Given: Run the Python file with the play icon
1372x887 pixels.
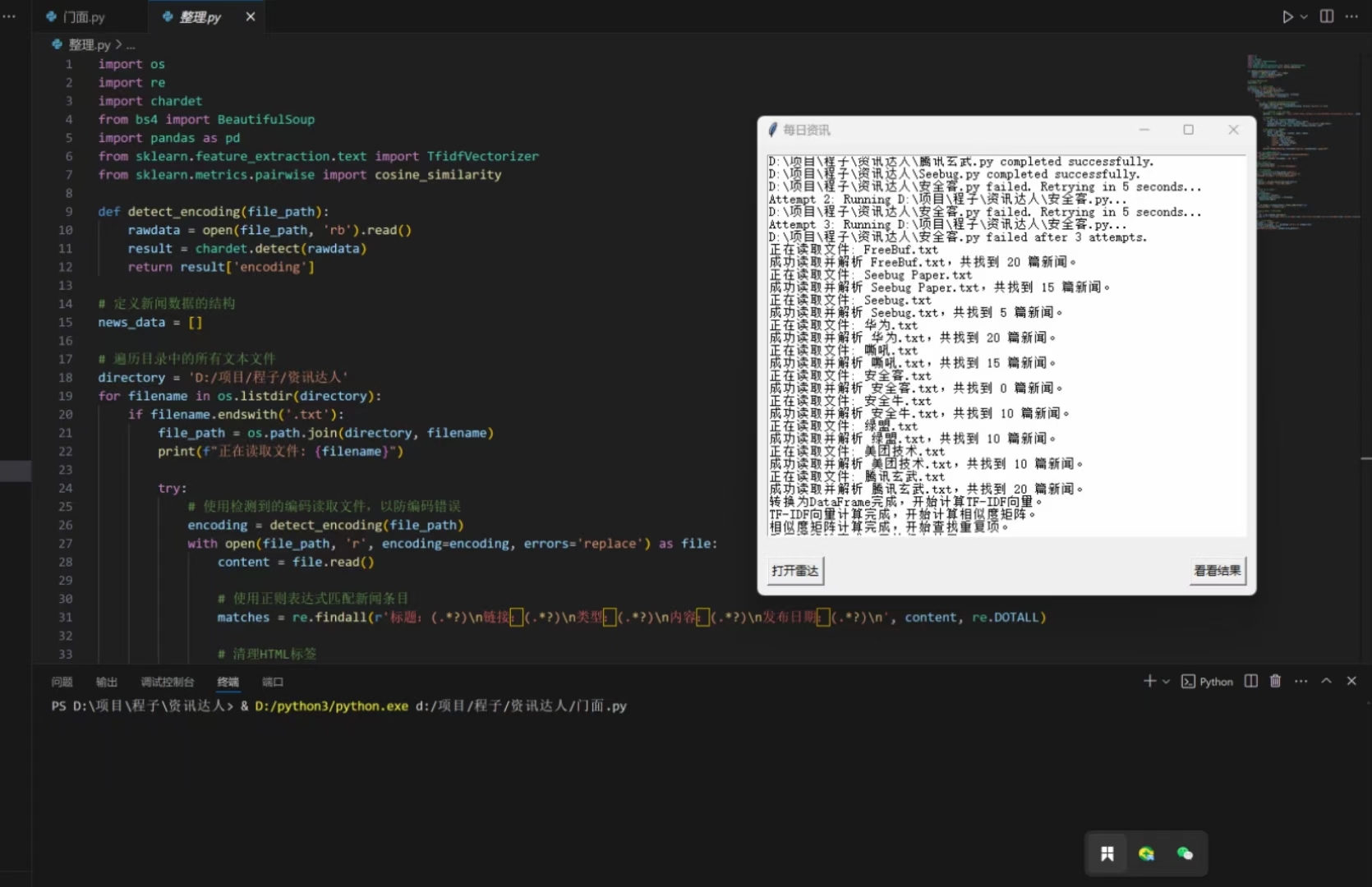Looking at the screenshot, I should click(x=1287, y=16).
